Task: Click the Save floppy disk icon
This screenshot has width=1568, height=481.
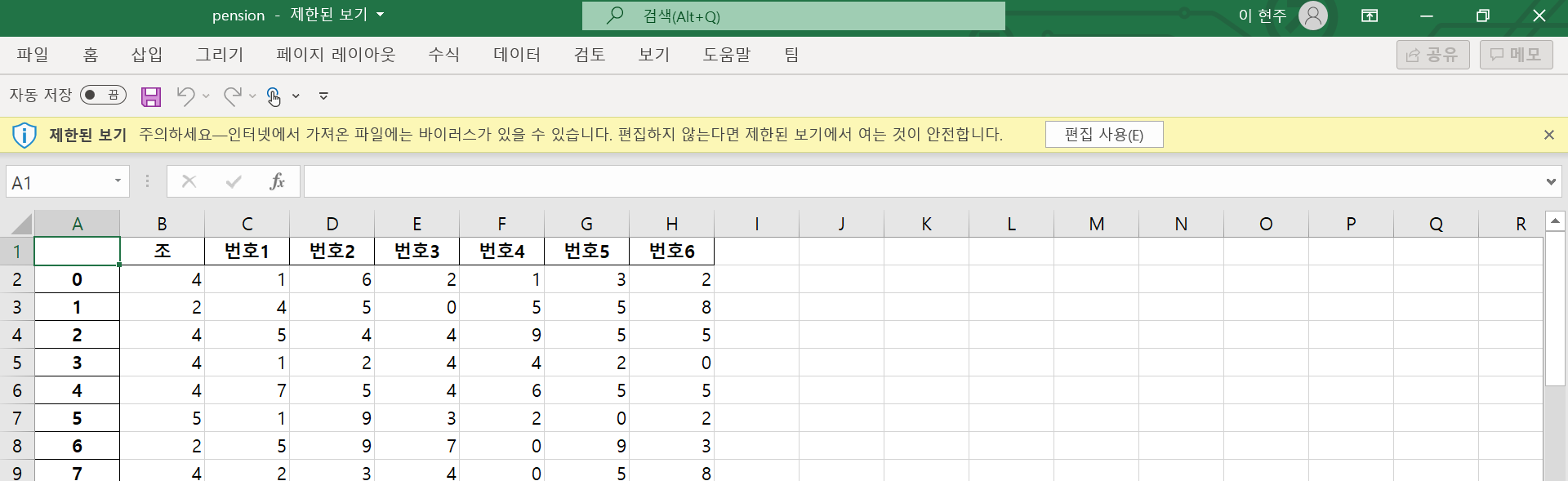Action: (151, 96)
